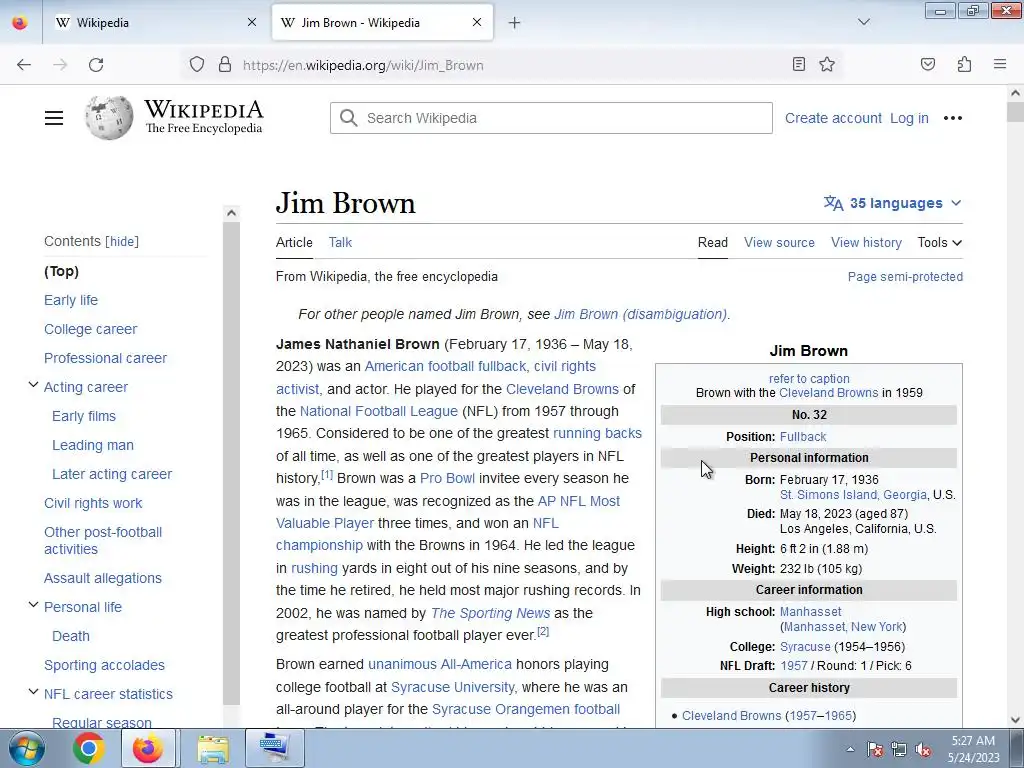Go to Assault allegations section
The height and width of the screenshot is (768, 1024).
103,578
